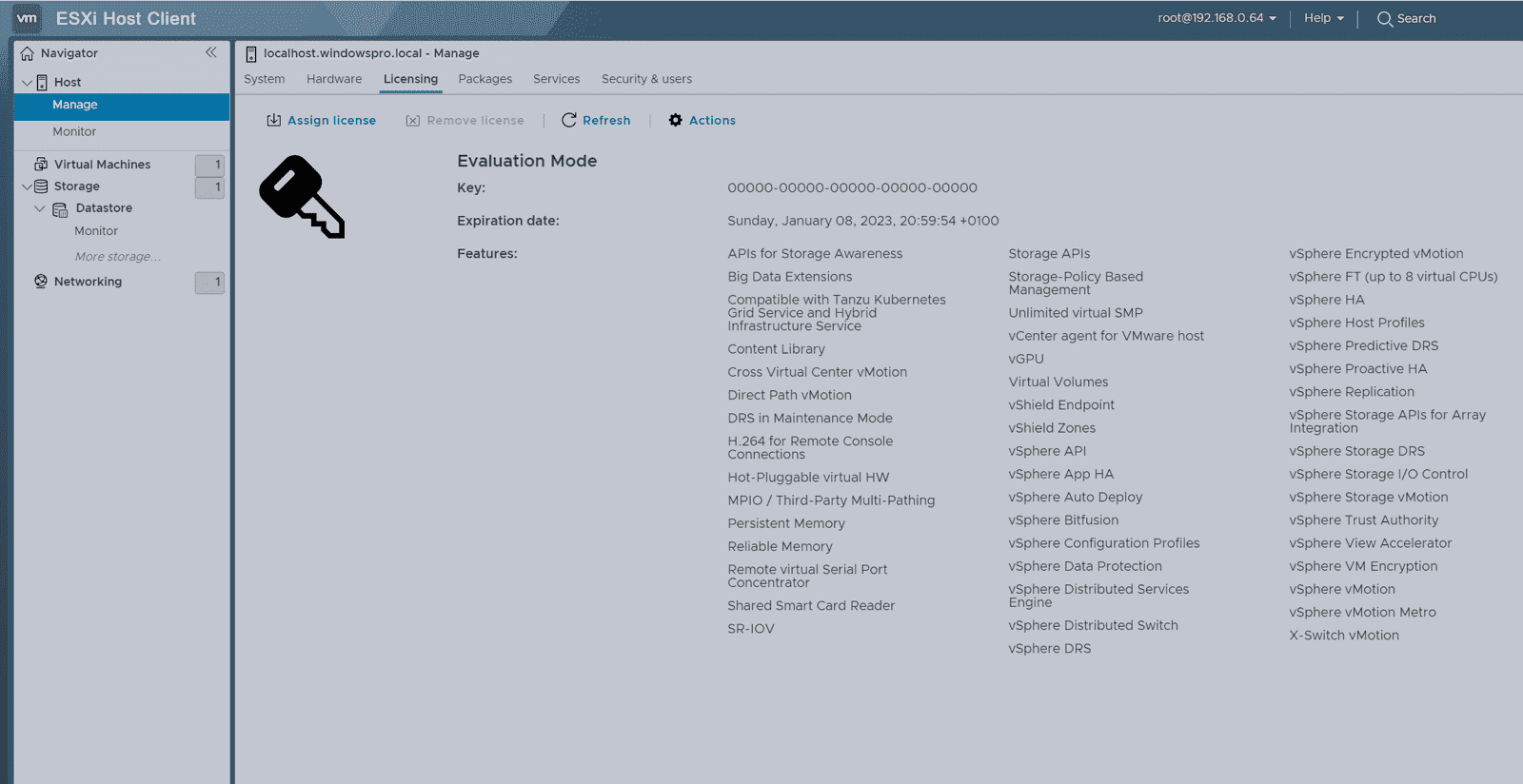The image size is (1523, 784).
Task: Click the Assign license icon
Action: click(x=274, y=121)
